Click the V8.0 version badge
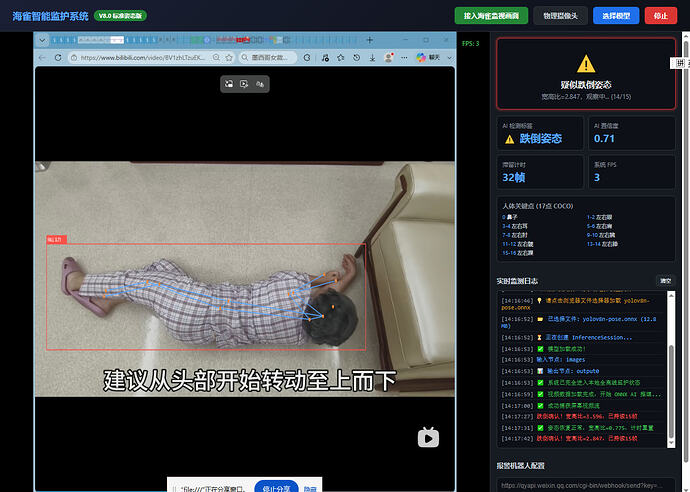Viewport: 690px width, 492px height. click(120, 16)
